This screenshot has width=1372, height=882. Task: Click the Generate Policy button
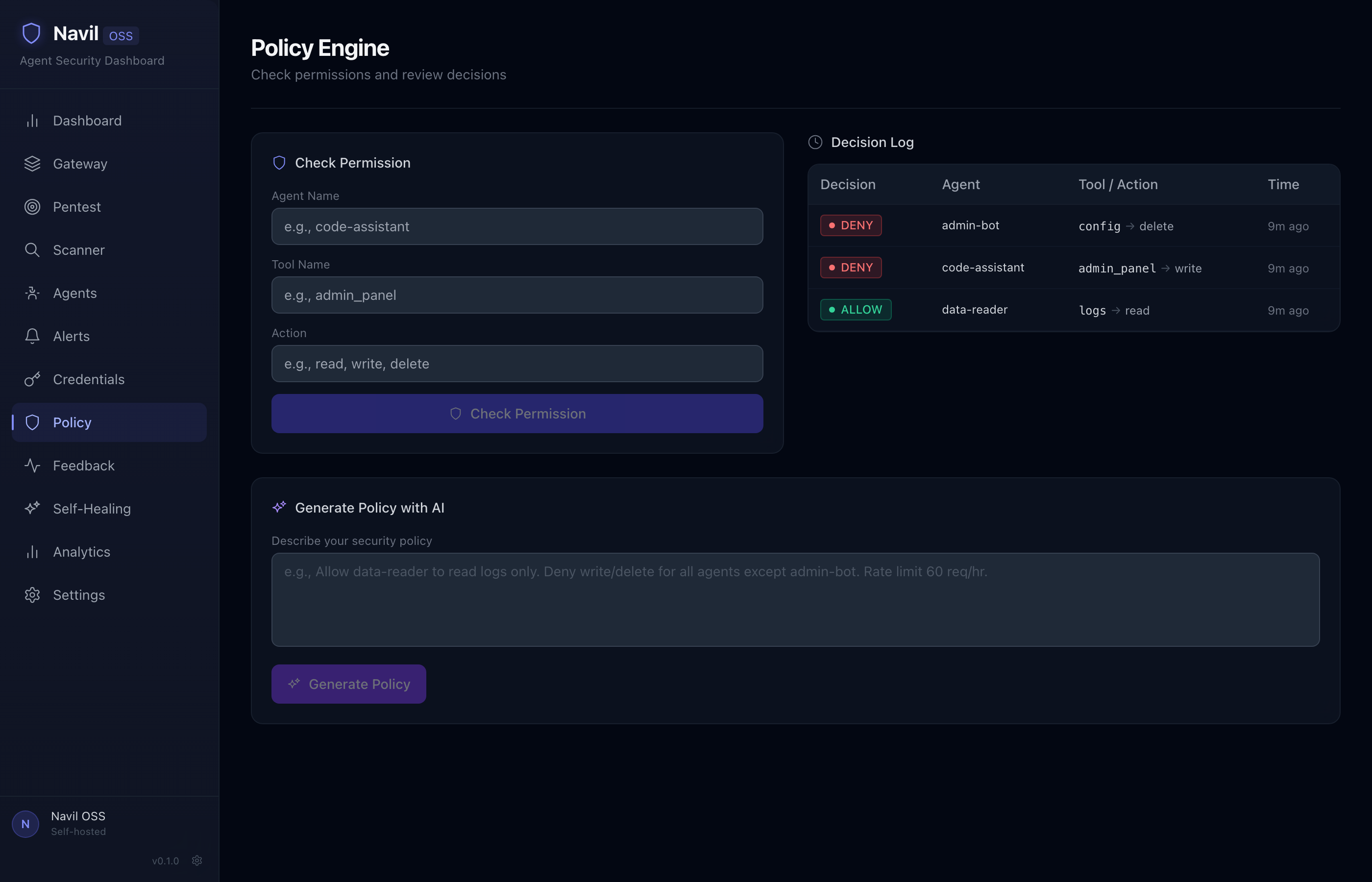coord(348,683)
